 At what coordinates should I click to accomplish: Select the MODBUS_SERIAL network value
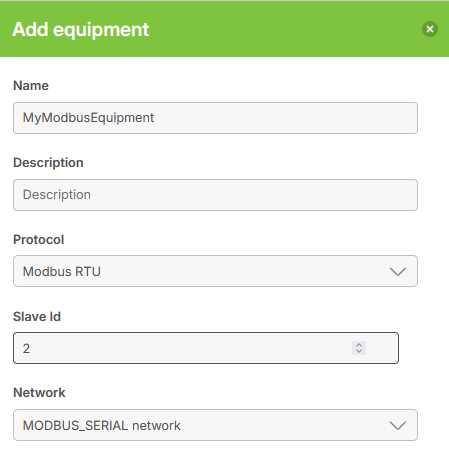click(x=102, y=426)
